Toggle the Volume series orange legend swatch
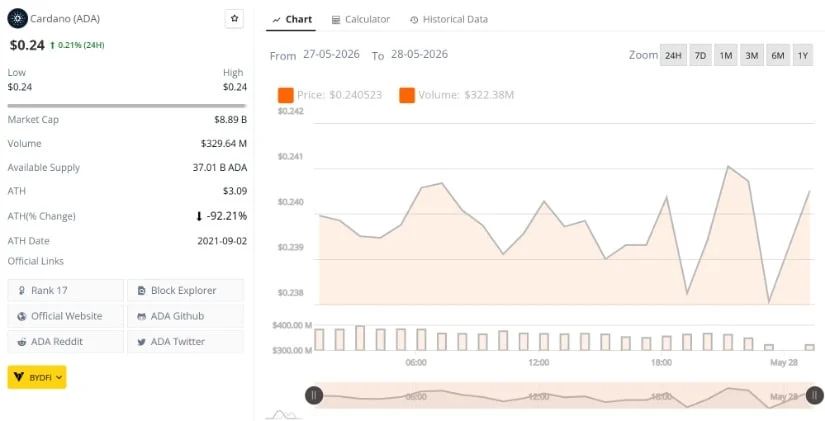Viewport: 825px width, 421px height. 407,95
